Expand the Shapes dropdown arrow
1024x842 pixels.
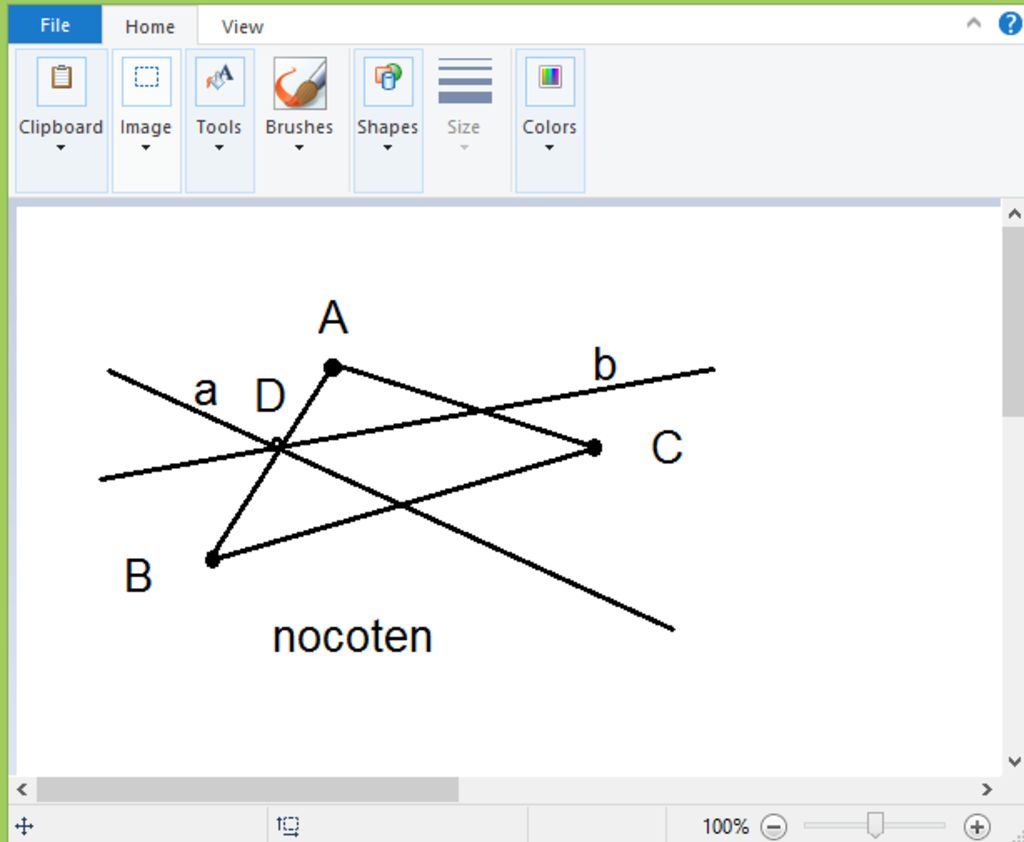click(387, 148)
